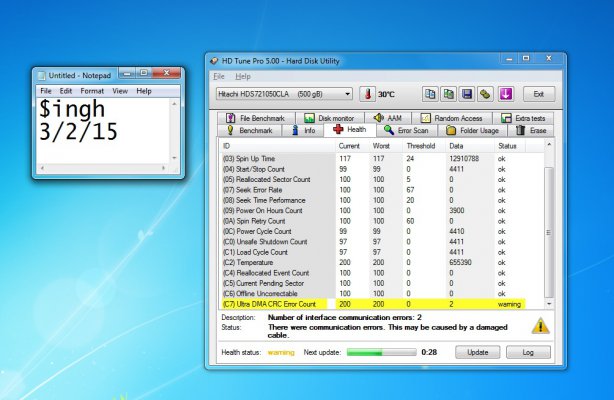Open HD Tune Help menu
Screen dimensions: 614x400
(x=243, y=76)
